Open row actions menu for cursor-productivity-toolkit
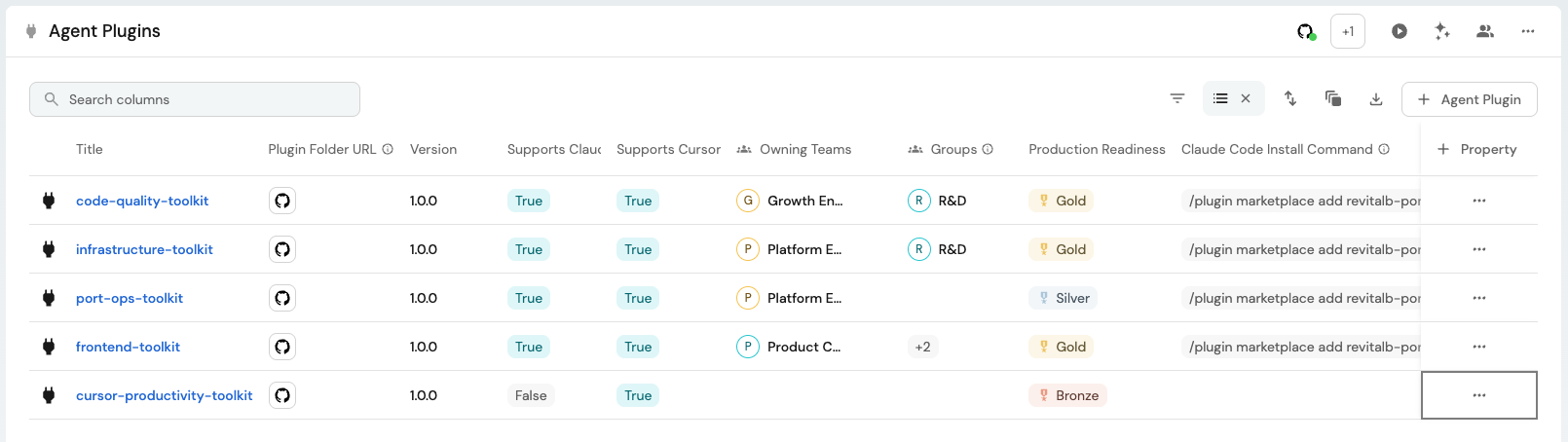Image resolution: width=1568 pixels, height=442 pixels. tap(1479, 395)
